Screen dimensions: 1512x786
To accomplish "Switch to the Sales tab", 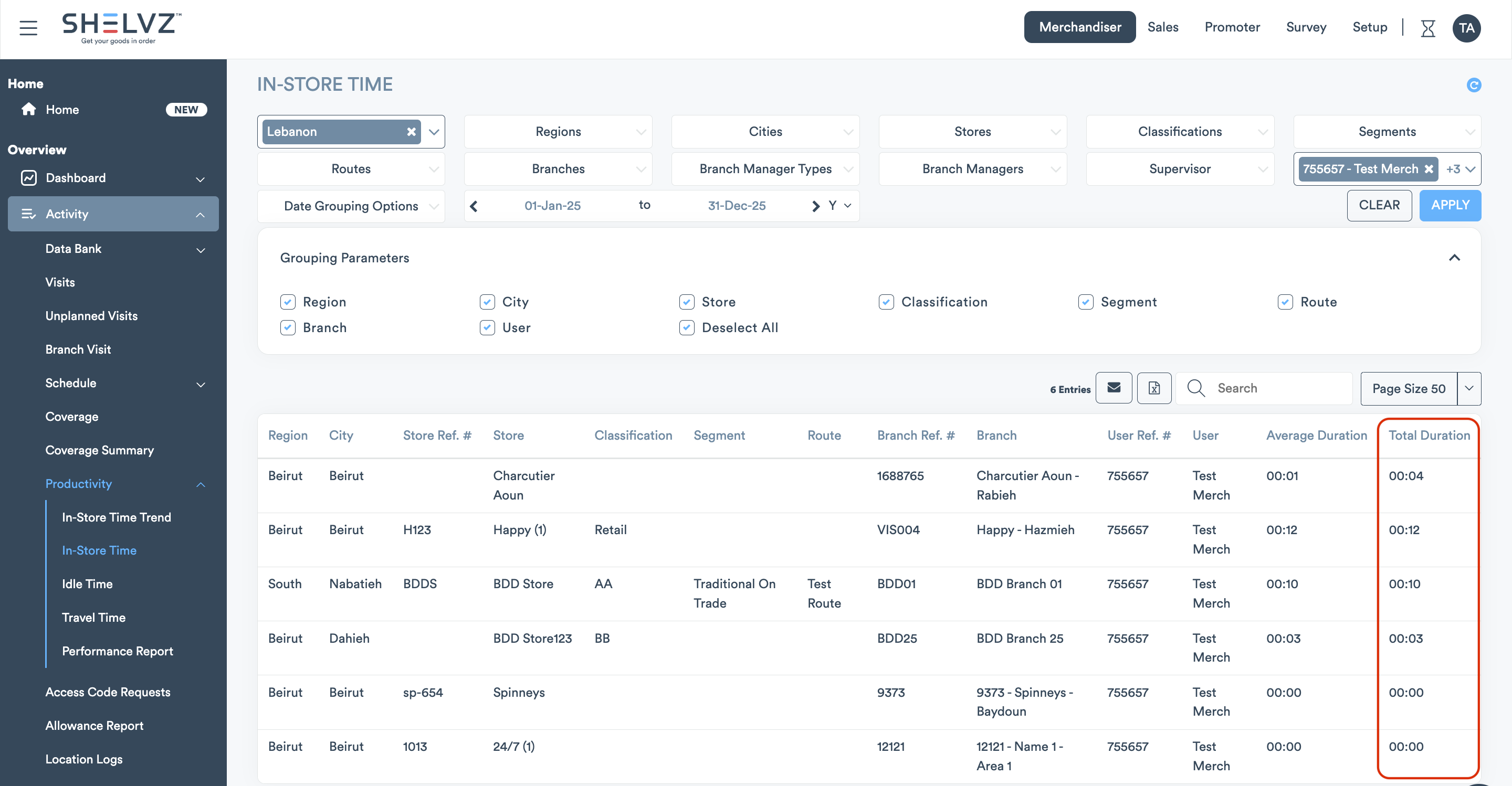I will (x=1162, y=27).
